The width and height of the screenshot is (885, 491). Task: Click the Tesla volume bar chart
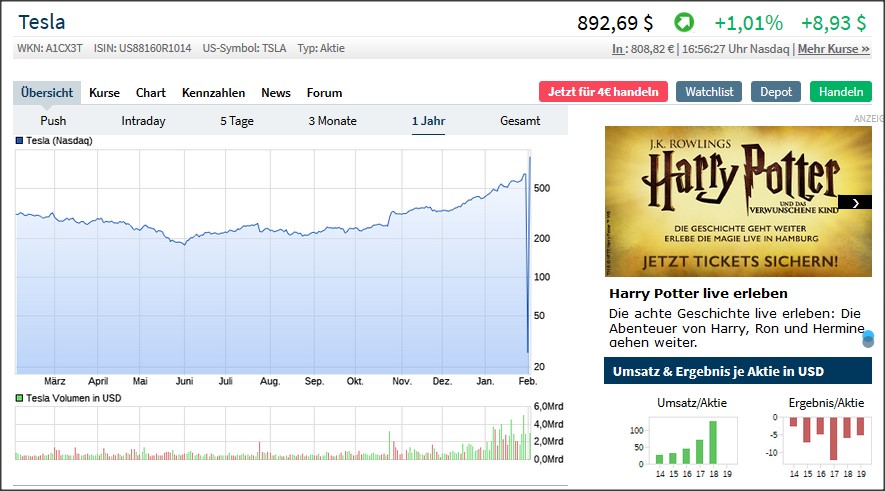point(273,433)
